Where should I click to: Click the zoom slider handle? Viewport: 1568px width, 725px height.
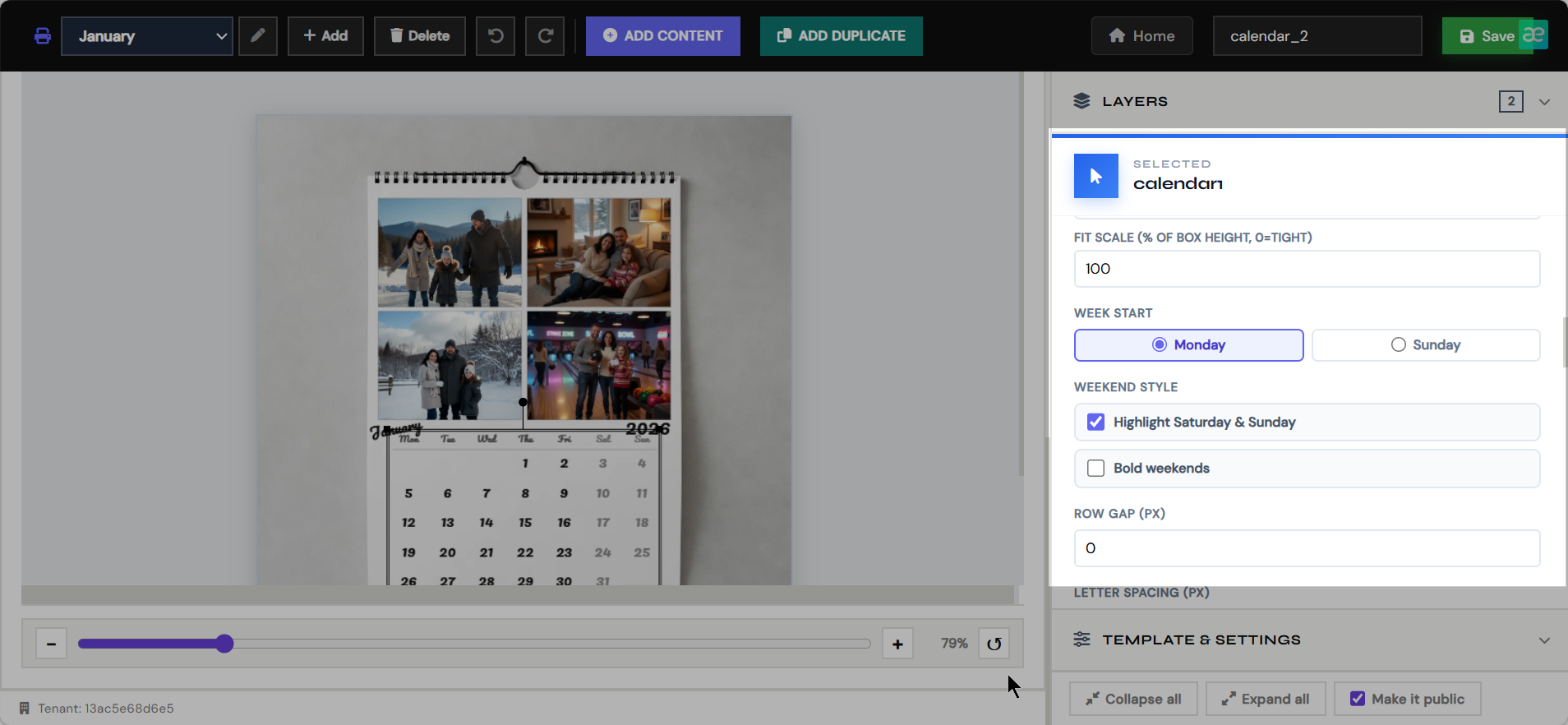(224, 644)
